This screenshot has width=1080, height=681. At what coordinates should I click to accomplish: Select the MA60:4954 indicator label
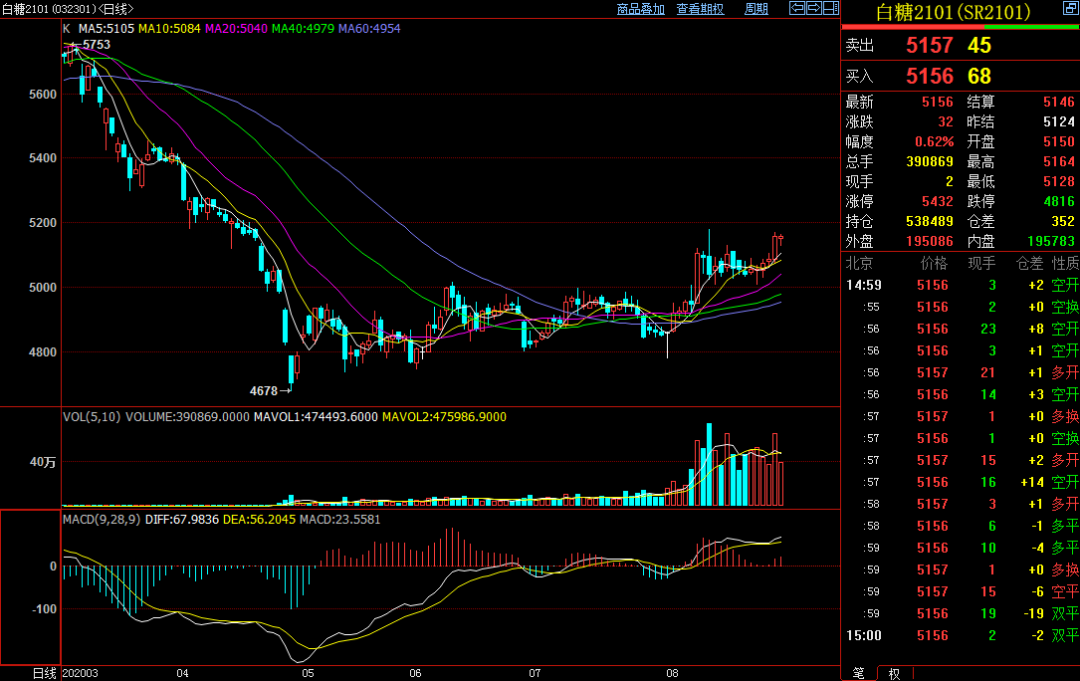(369, 29)
